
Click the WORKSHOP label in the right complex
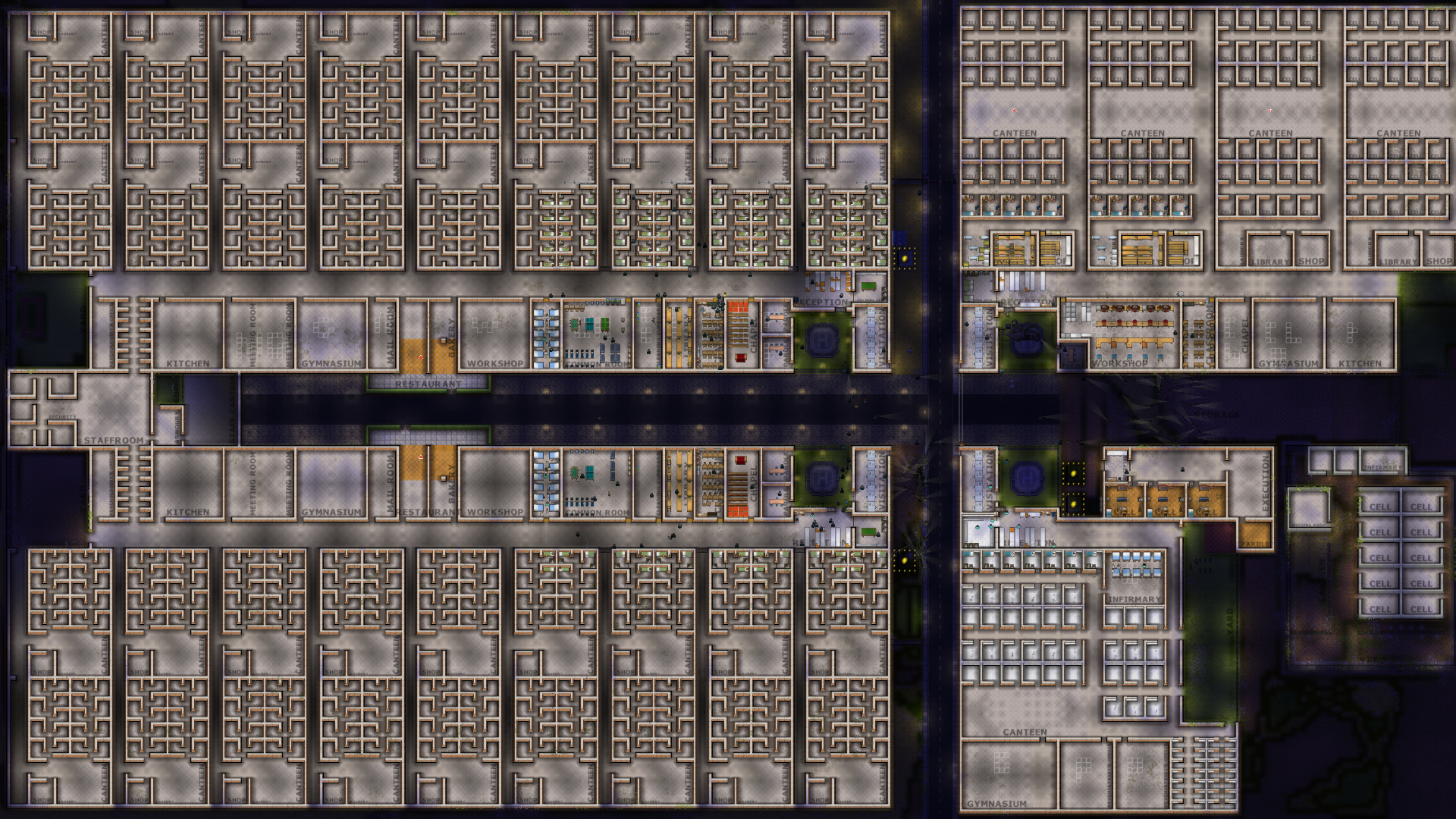point(1119,363)
